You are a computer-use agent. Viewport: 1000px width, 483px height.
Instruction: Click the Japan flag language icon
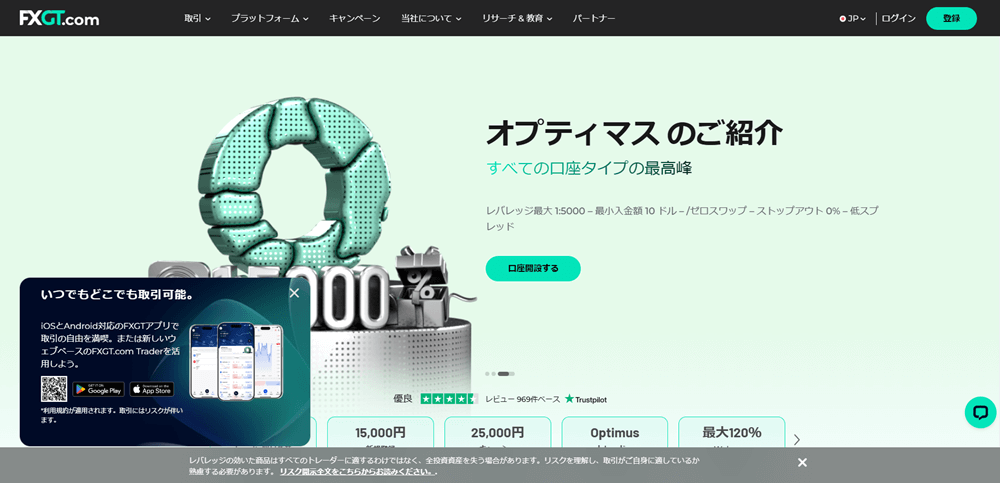pos(842,19)
